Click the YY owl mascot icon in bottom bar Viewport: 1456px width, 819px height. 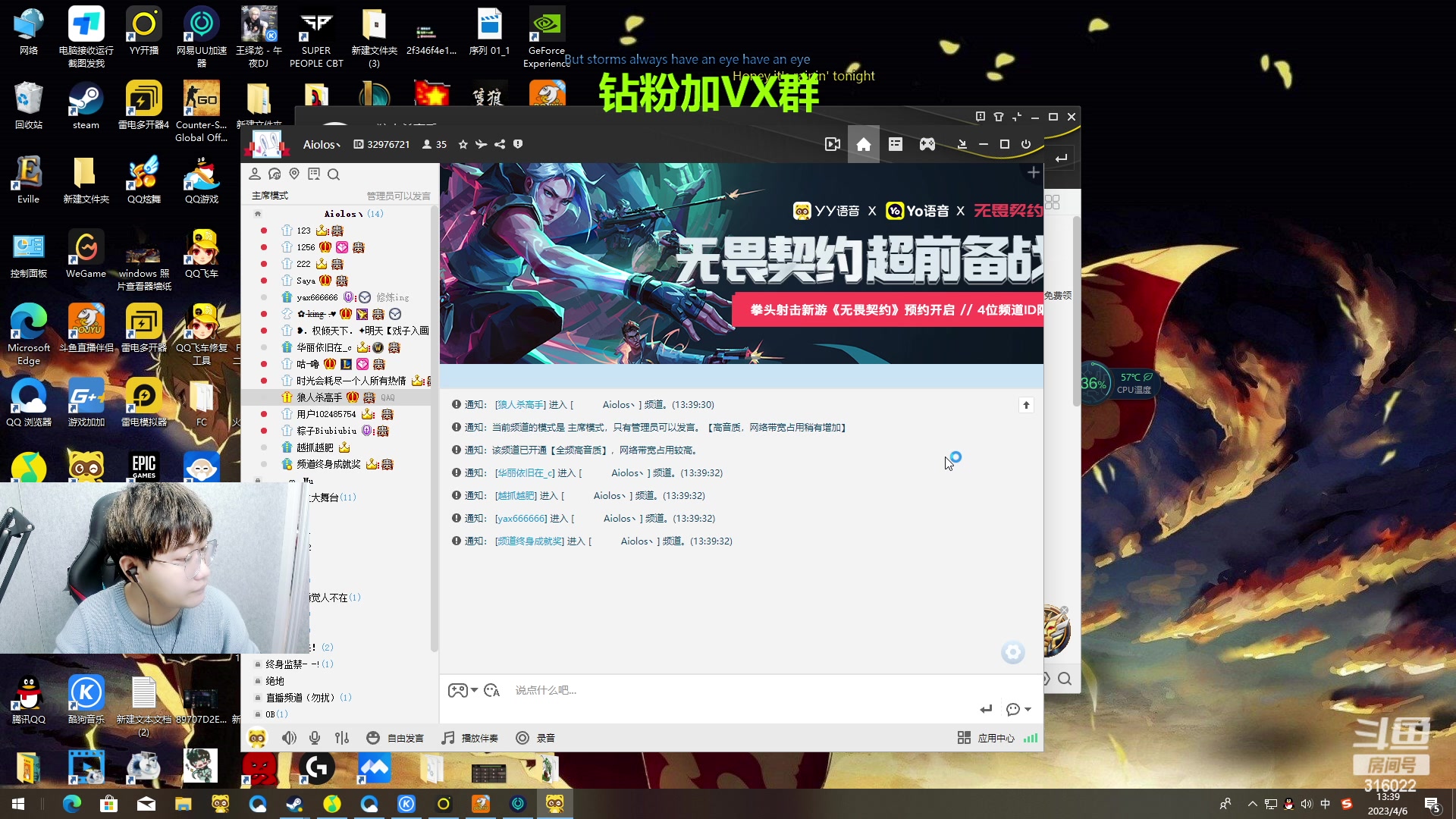[x=257, y=738]
